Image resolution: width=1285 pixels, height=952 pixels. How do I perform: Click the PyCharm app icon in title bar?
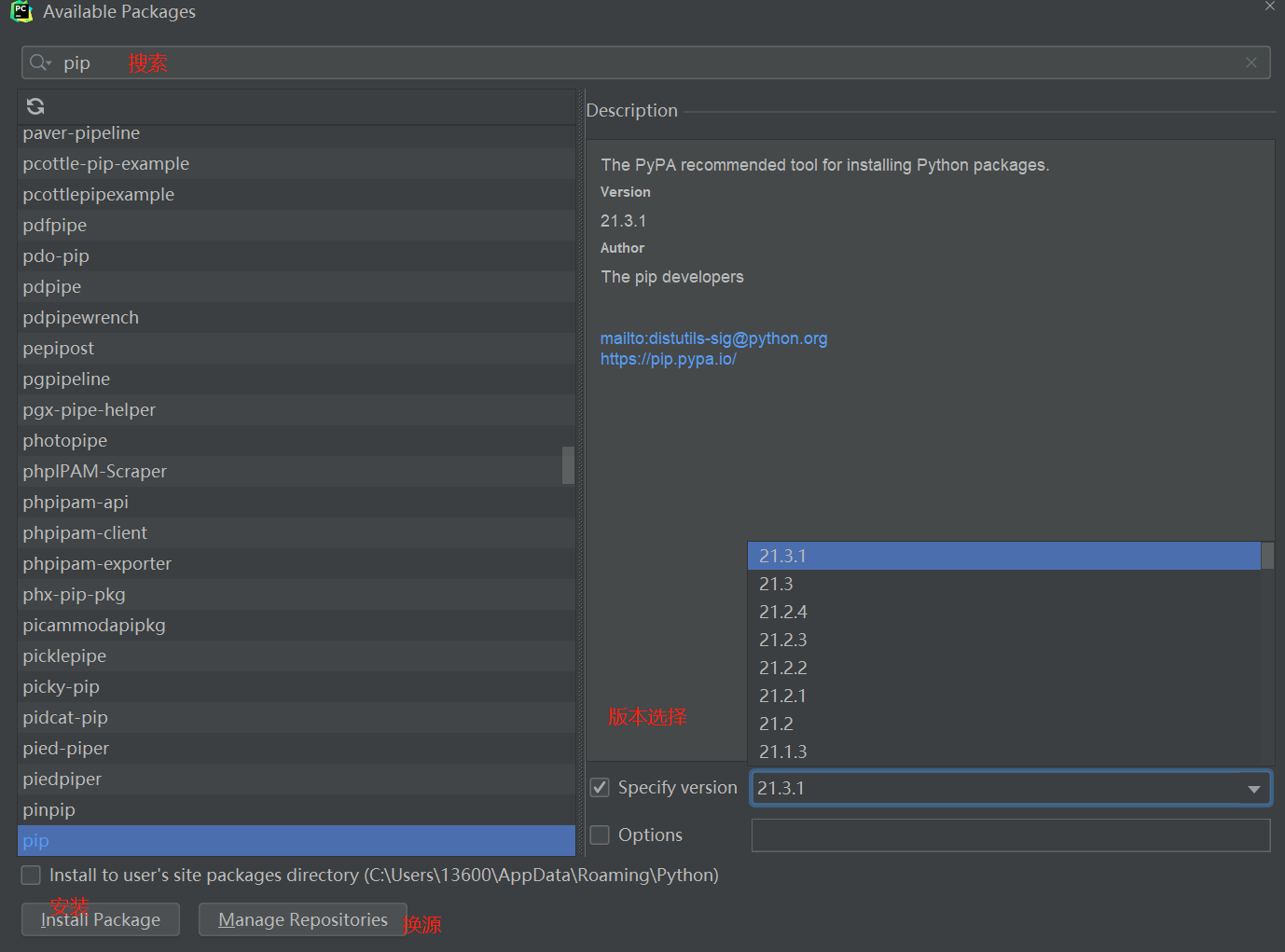(x=21, y=11)
